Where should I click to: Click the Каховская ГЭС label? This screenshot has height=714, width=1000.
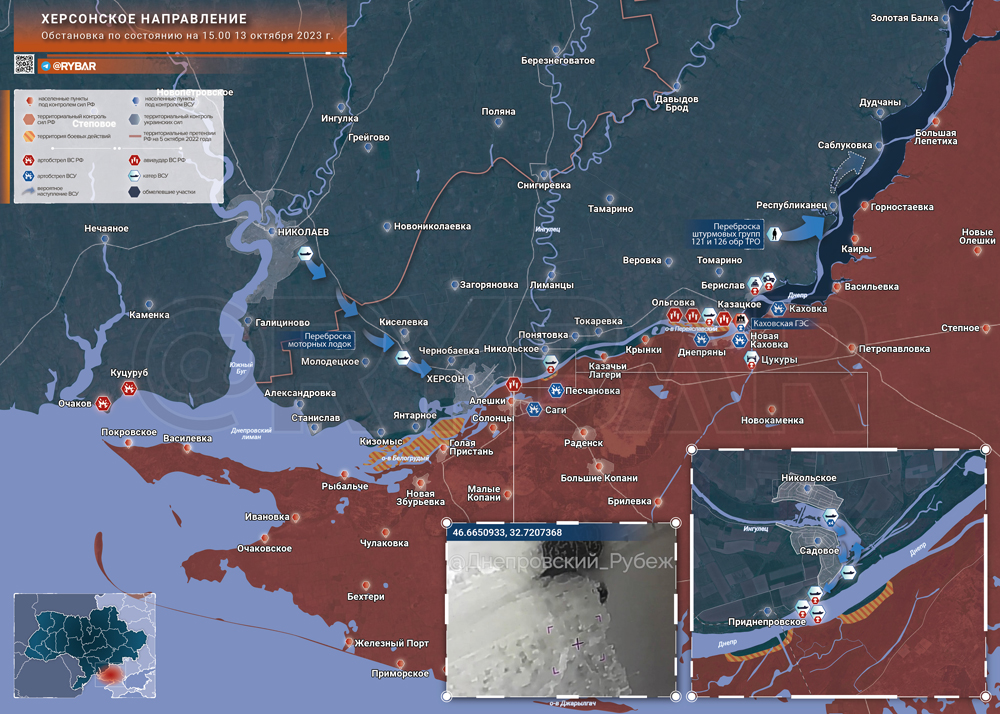coord(781,324)
